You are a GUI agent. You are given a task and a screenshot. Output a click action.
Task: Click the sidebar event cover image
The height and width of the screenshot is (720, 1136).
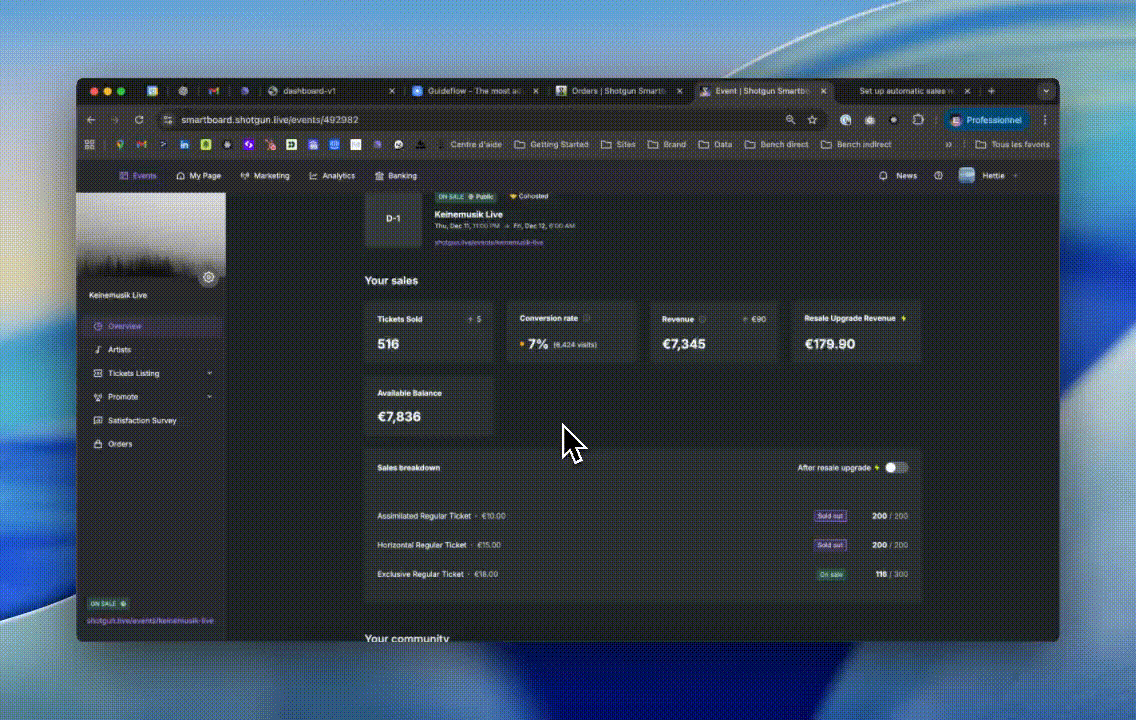(x=151, y=236)
